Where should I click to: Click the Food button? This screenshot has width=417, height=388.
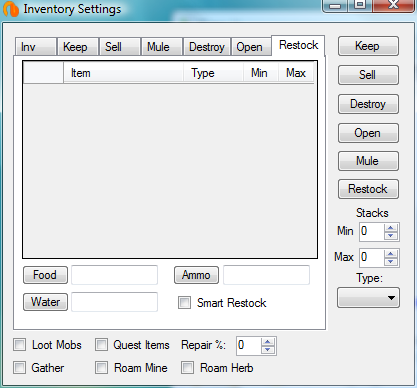[45, 275]
